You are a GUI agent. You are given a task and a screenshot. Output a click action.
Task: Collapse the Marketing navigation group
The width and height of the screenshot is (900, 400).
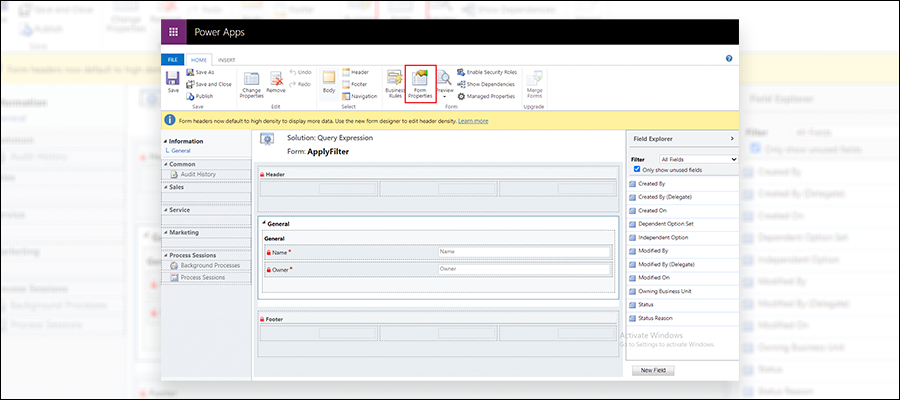pos(166,233)
